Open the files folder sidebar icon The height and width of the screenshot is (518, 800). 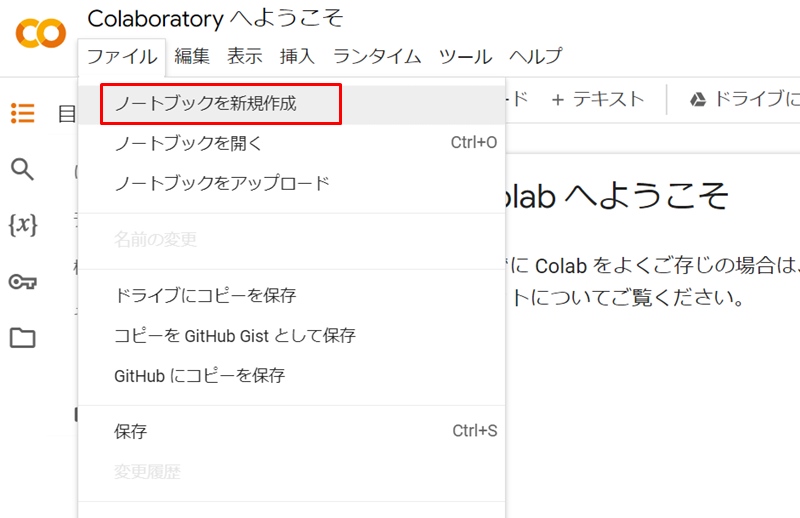[x=23, y=338]
